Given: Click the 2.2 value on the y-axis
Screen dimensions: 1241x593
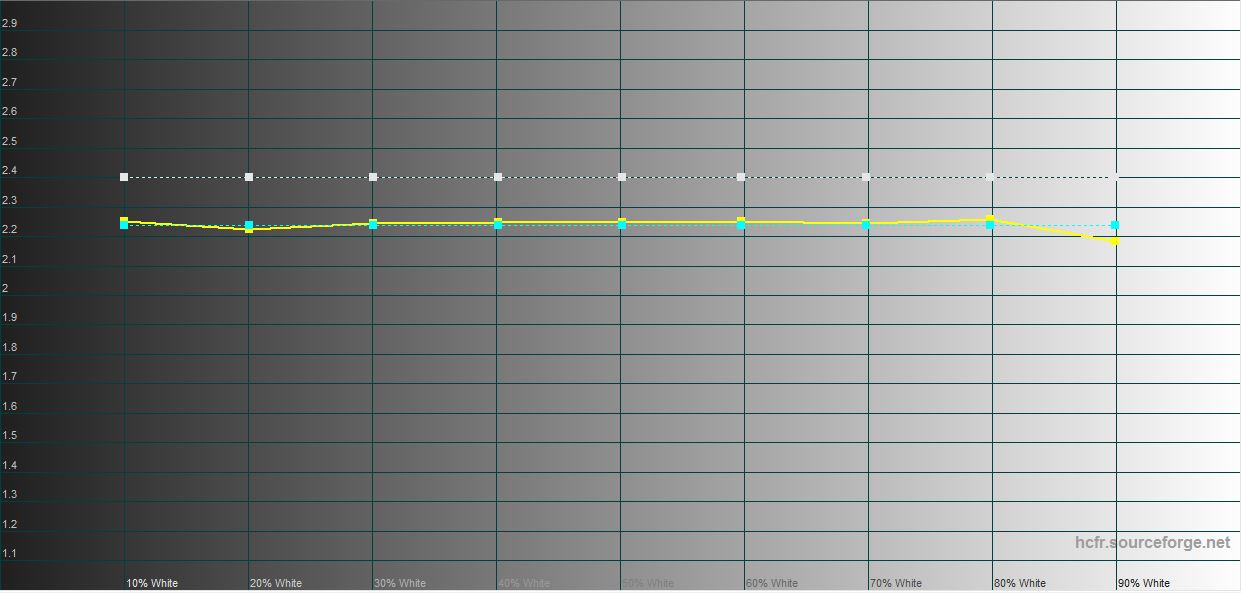Looking at the screenshot, I should [10, 230].
